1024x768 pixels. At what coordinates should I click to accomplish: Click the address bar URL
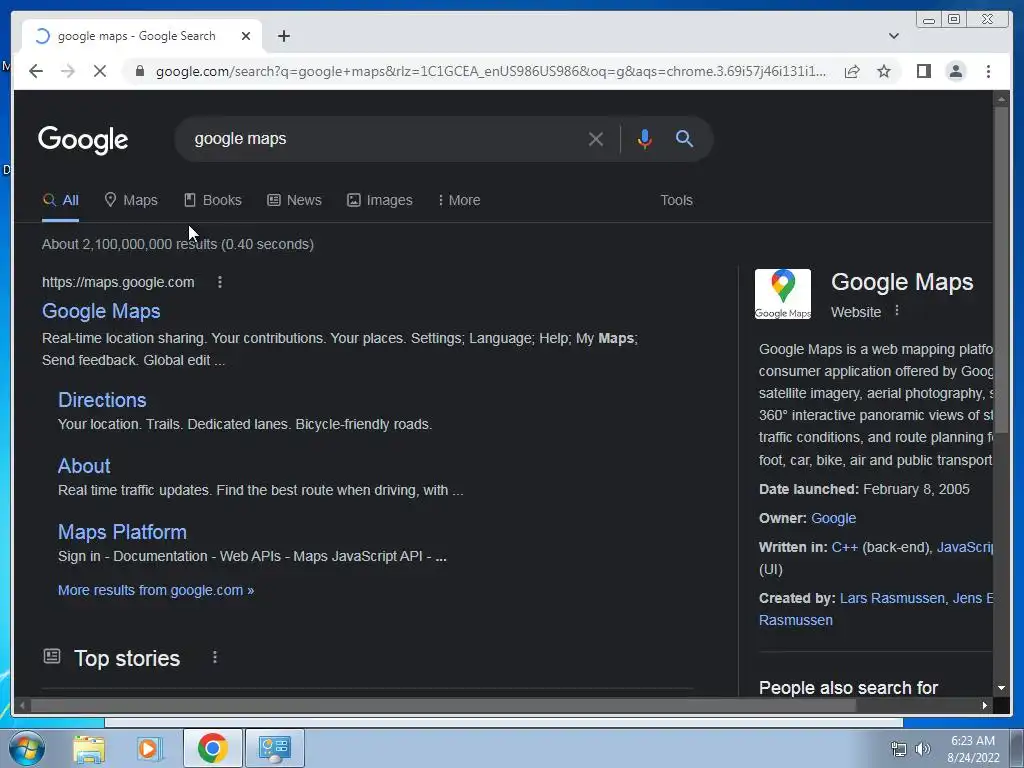coord(490,71)
